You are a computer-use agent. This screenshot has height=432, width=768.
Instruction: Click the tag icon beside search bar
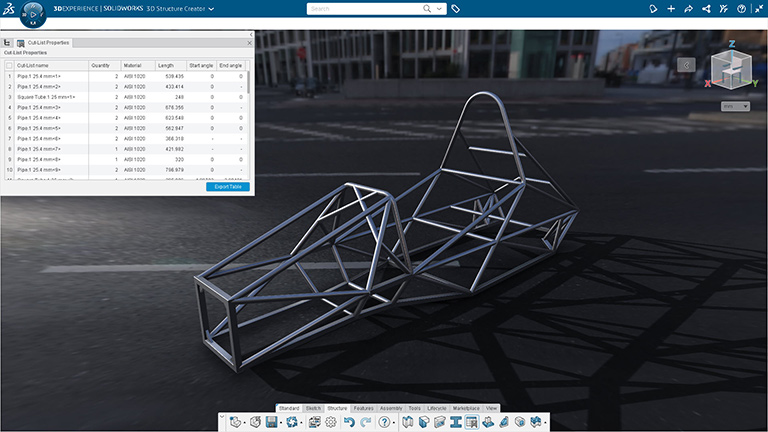[x=455, y=8]
